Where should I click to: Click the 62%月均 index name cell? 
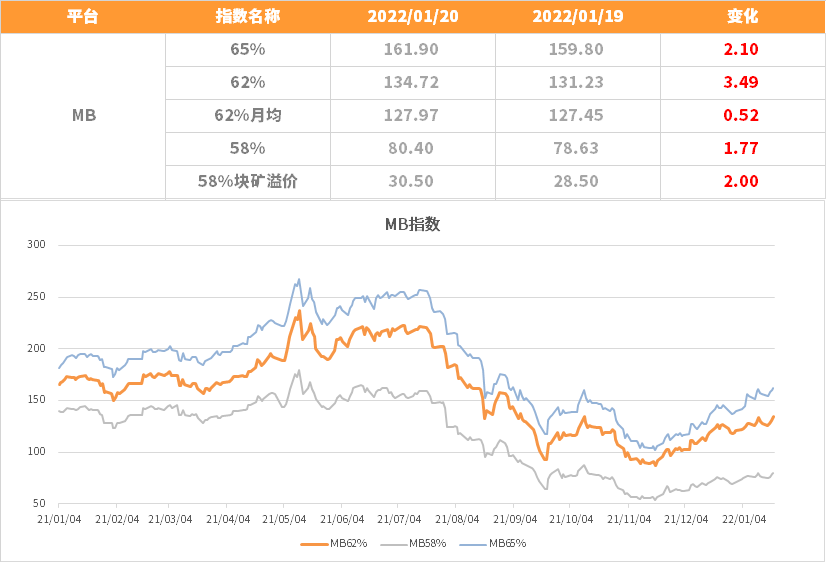point(248,115)
